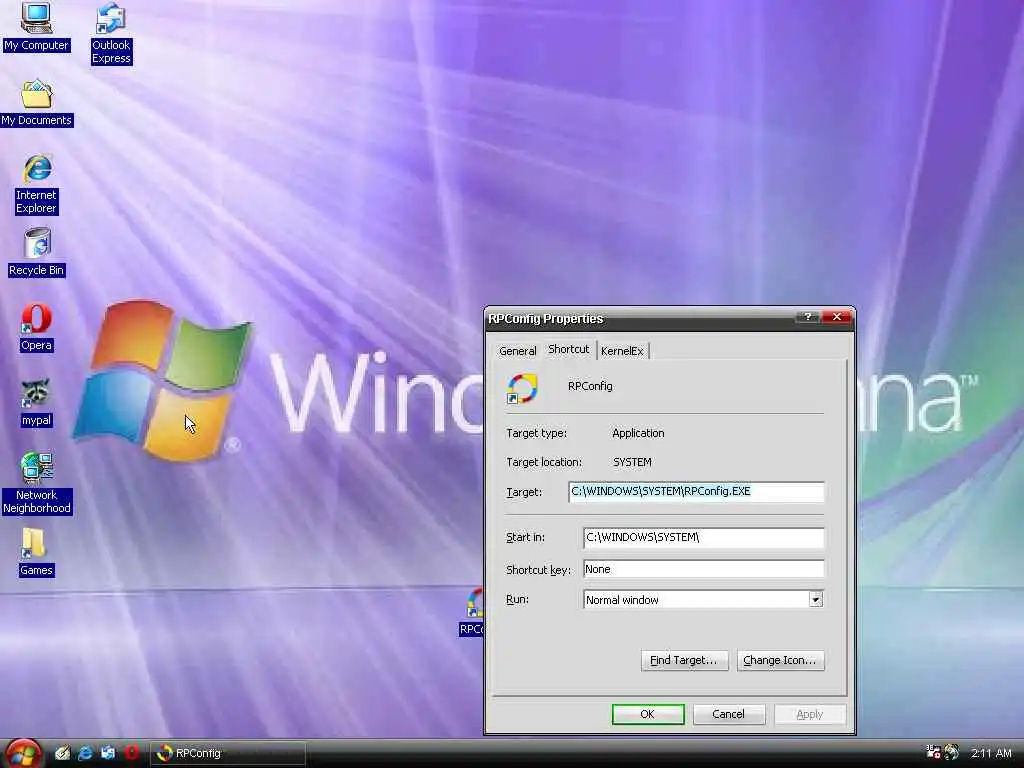Click the 2:11 AM clock
The height and width of the screenshot is (768, 1024).
991,753
